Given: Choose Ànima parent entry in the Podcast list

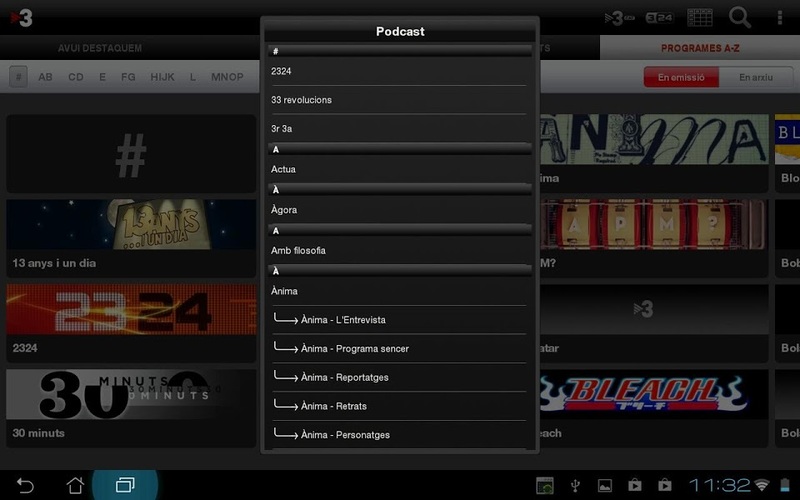Looking at the screenshot, I should coord(399,291).
